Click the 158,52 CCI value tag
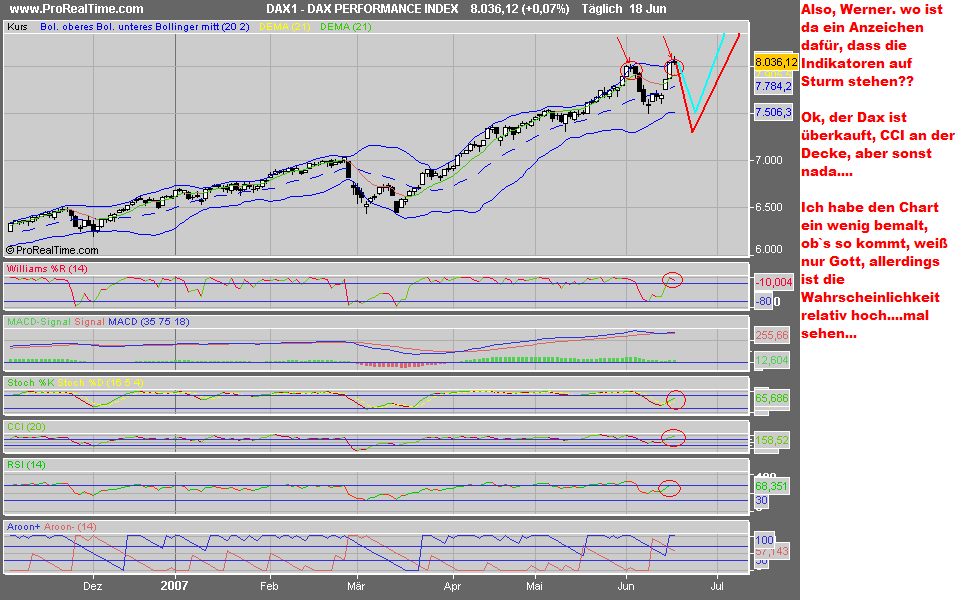This screenshot has height=600, width=957. pyautogui.click(x=772, y=439)
